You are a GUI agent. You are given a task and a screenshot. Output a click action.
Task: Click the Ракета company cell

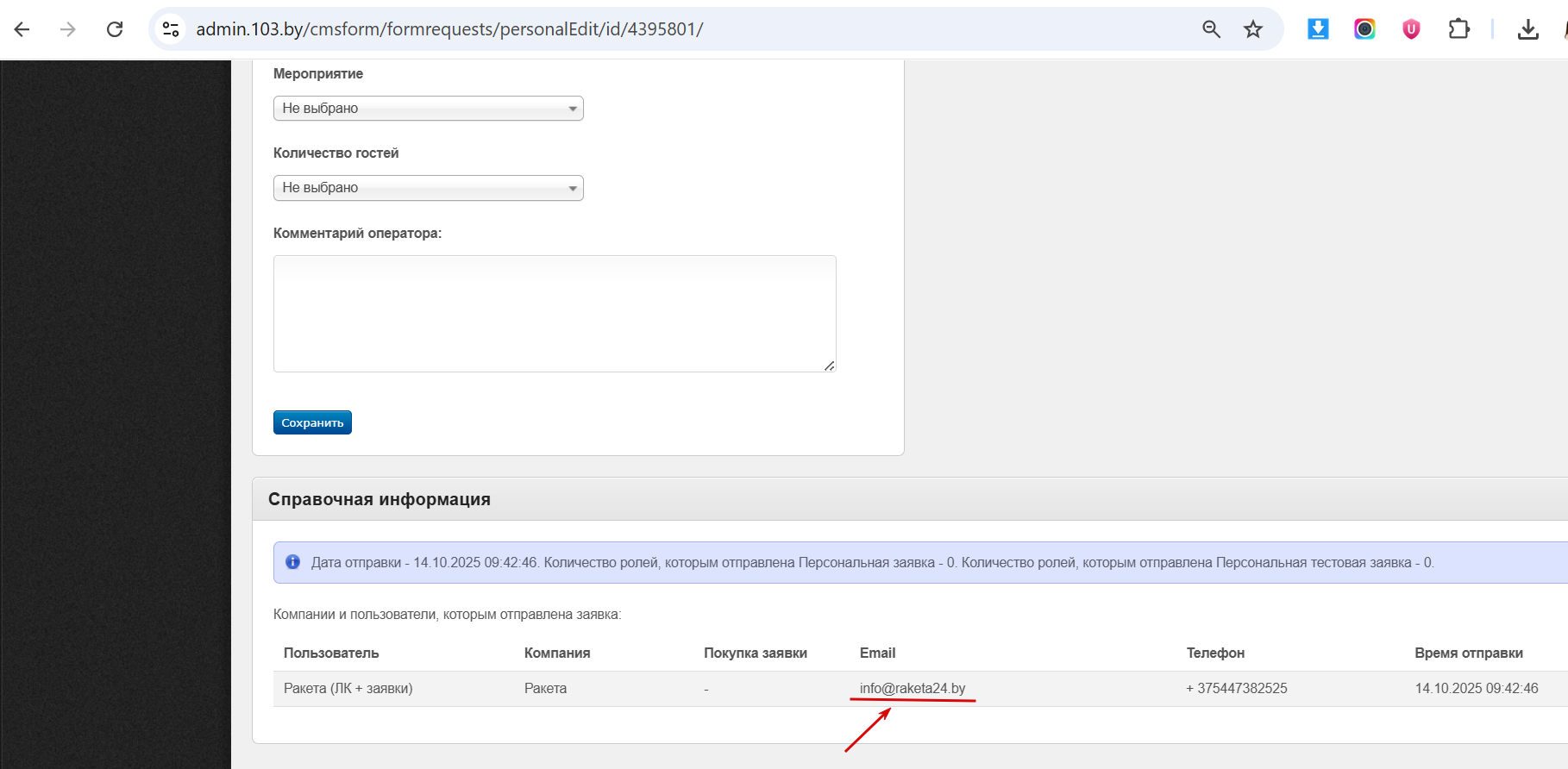point(546,688)
